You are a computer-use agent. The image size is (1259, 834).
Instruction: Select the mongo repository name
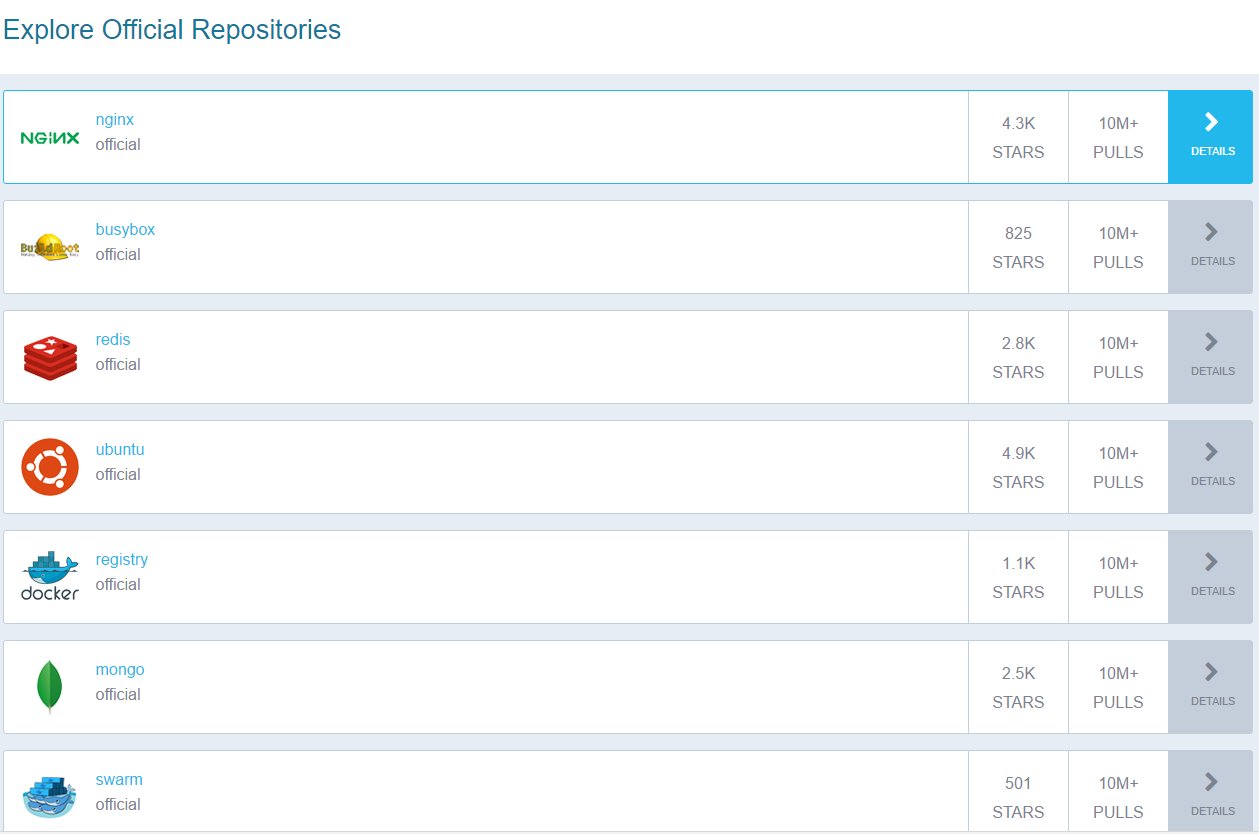120,669
